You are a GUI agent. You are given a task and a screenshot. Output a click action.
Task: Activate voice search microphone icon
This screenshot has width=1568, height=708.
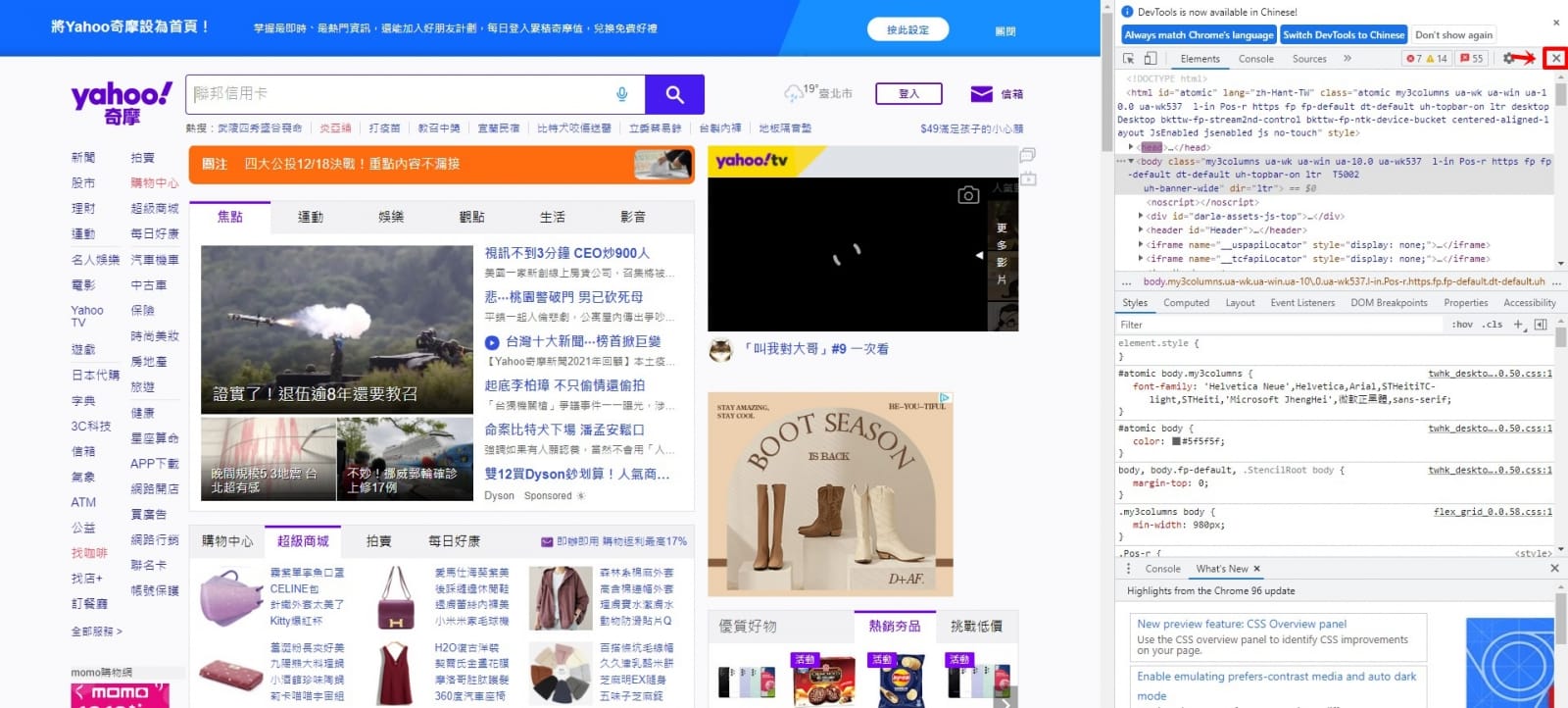tap(621, 94)
